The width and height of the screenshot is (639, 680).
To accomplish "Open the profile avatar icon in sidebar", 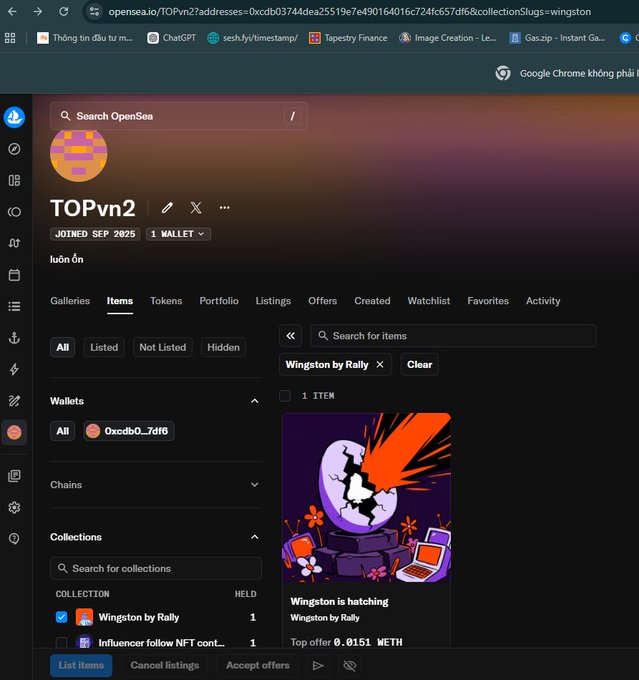I will (14, 432).
